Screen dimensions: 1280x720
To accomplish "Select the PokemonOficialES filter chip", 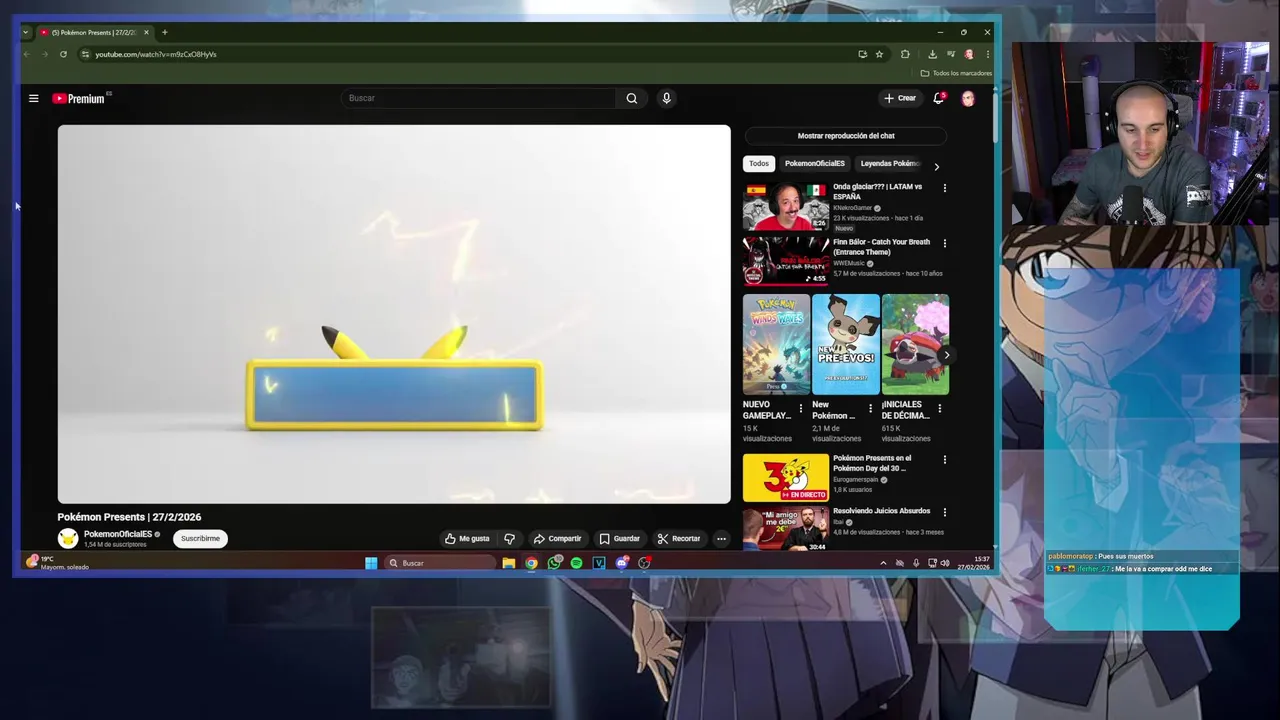I will tap(814, 164).
